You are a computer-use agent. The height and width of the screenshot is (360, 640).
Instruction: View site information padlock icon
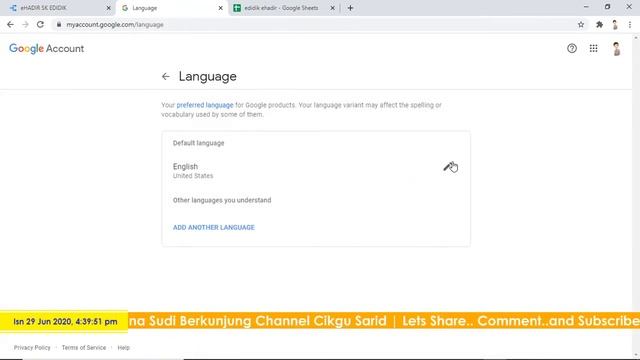click(x=59, y=24)
